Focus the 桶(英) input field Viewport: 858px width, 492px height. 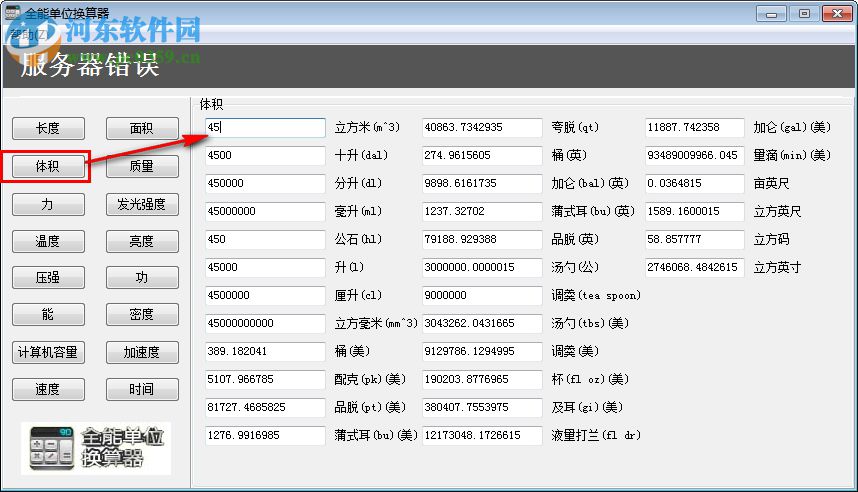coord(482,155)
